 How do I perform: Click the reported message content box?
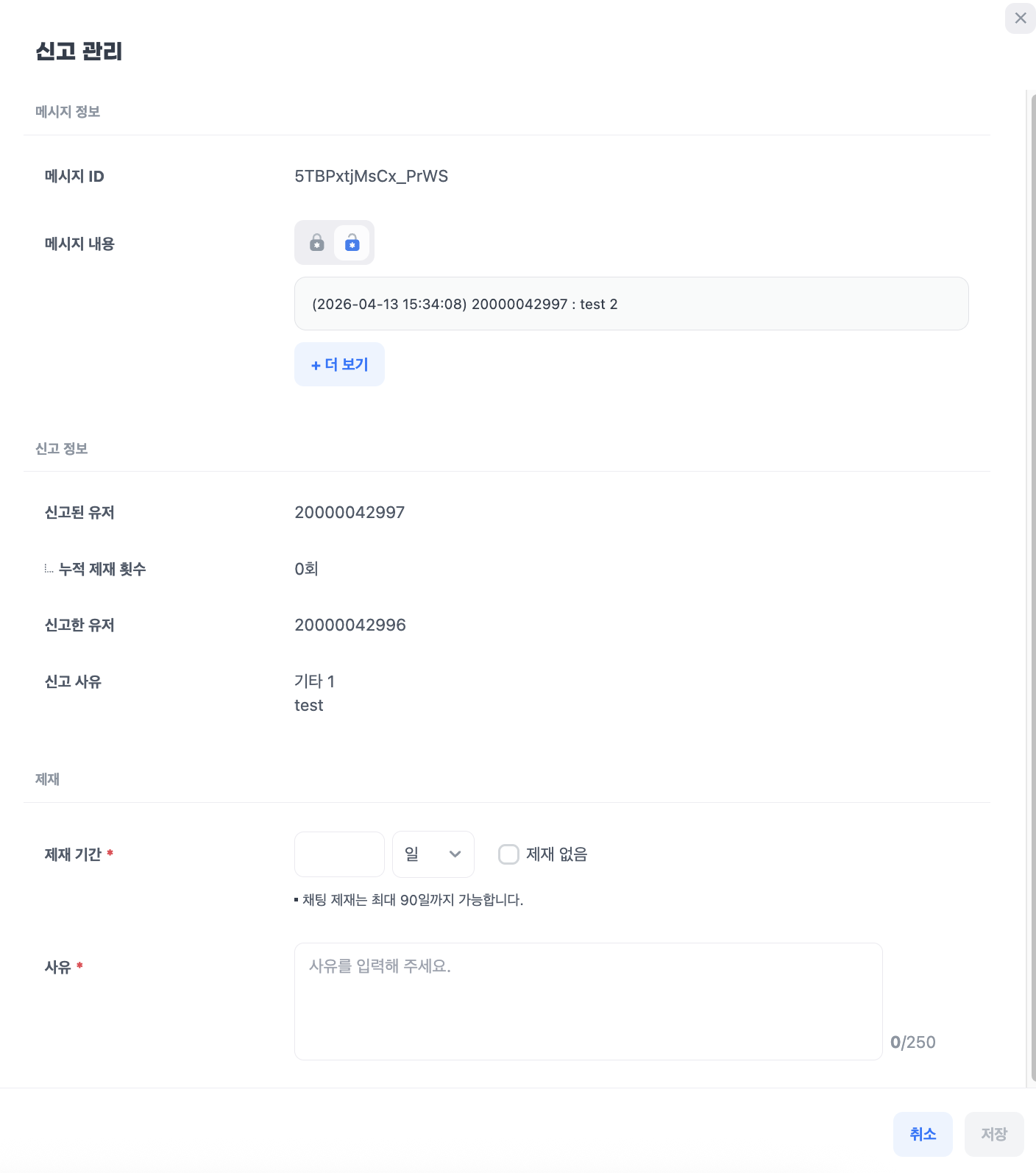[x=631, y=304]
